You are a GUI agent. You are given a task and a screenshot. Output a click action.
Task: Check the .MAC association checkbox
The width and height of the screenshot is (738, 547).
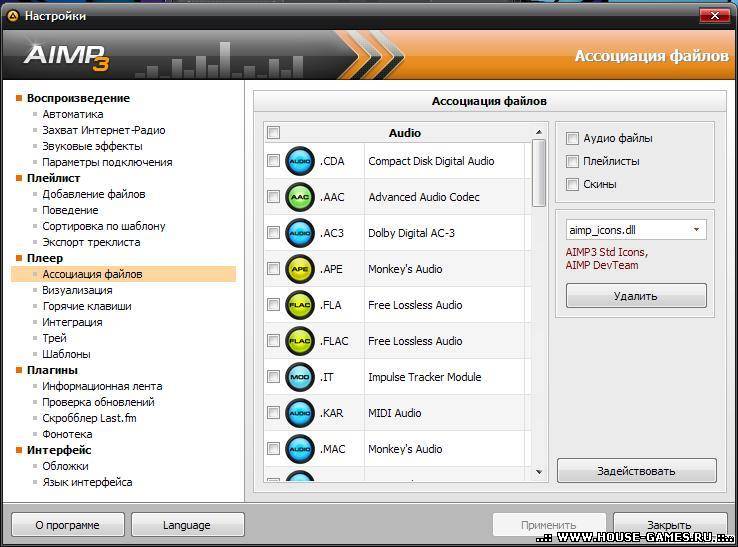[273, 449]
